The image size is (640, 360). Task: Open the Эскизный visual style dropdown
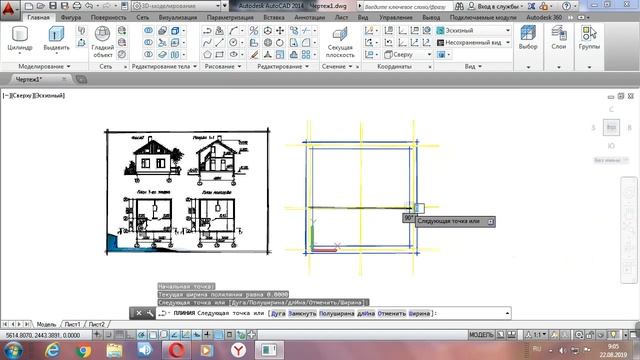473,31
